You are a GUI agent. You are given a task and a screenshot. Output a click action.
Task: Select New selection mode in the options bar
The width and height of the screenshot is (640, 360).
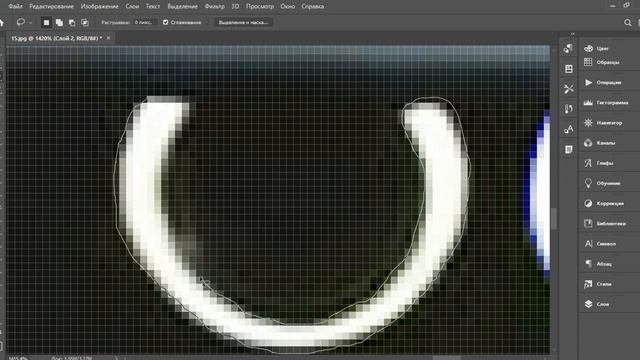point(46,22)
